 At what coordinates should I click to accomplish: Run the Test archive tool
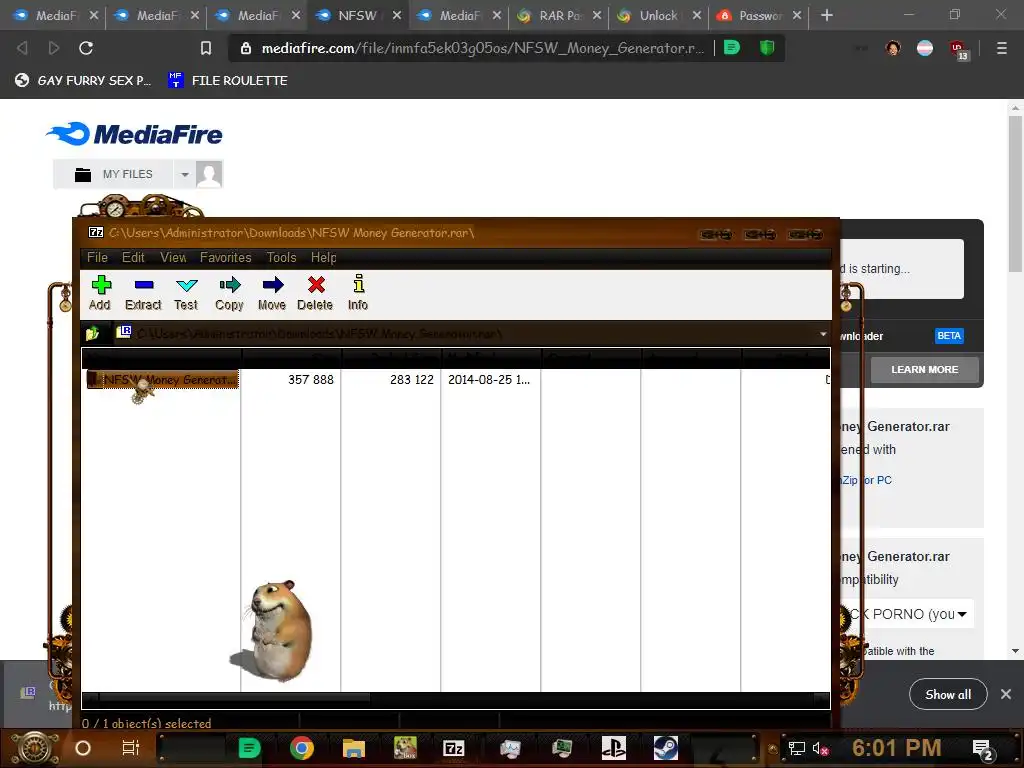pyautogui.click(x=186, y=292)
